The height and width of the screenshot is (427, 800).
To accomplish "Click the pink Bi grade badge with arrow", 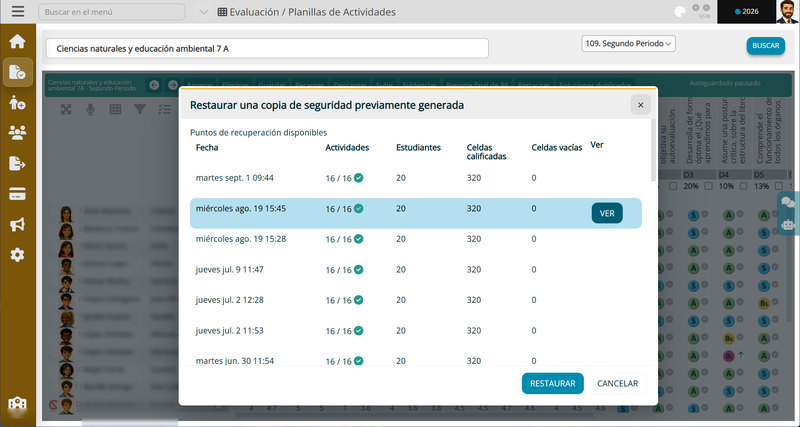I will click(729, 356).
